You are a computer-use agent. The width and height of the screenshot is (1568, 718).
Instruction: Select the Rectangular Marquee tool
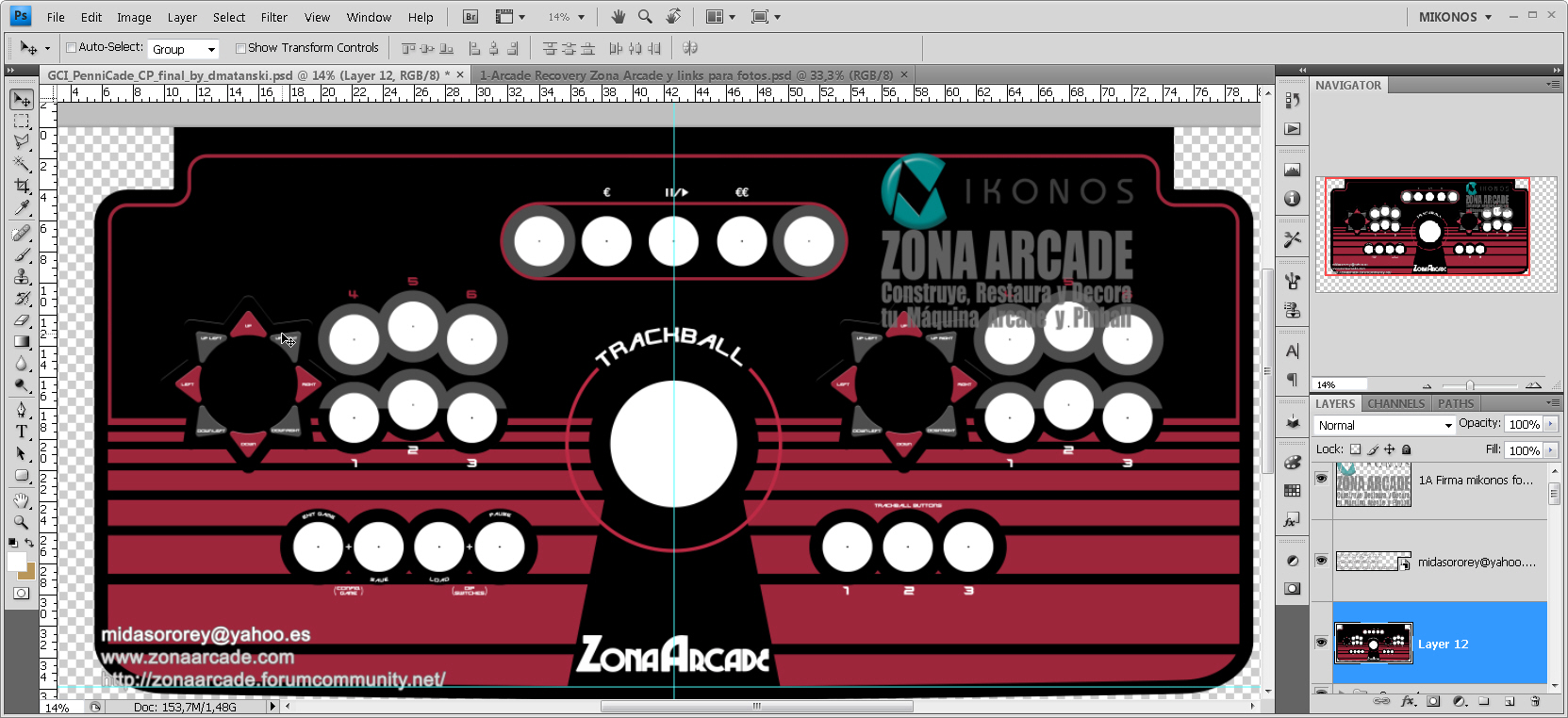22,122
